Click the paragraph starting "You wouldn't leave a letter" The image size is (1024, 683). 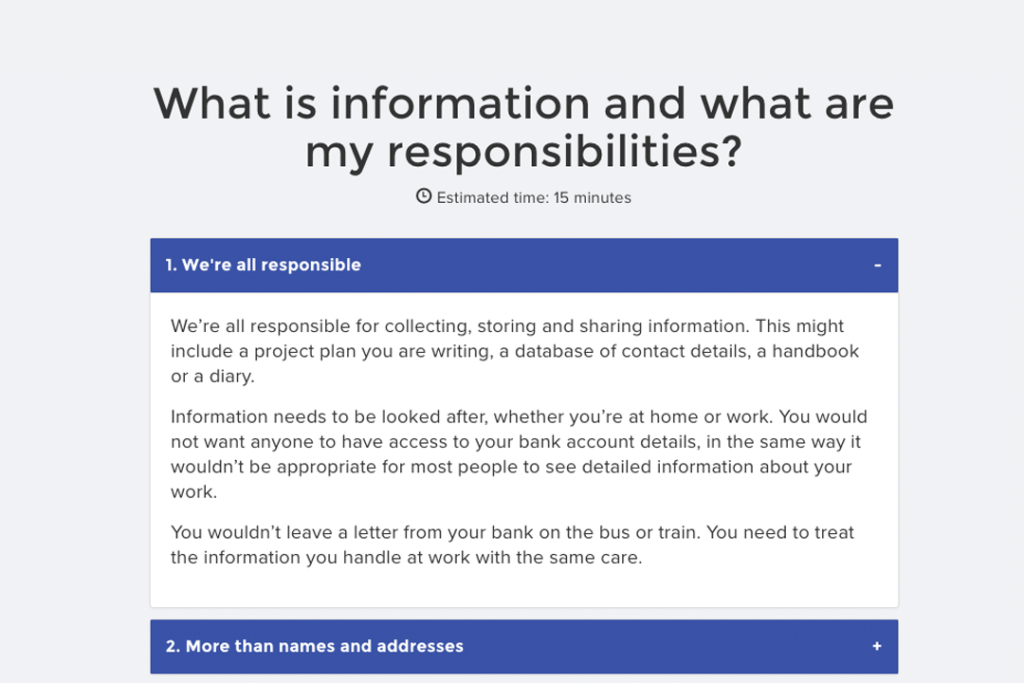512,545
